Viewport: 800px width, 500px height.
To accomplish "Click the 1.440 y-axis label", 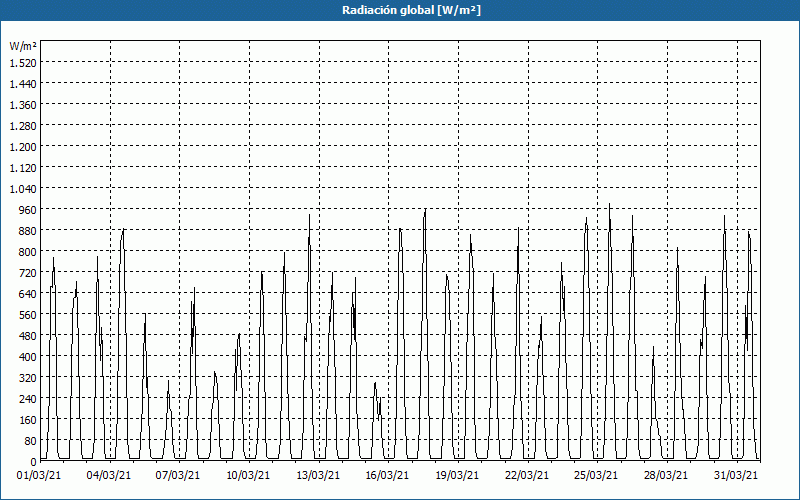I will point(23,83).
